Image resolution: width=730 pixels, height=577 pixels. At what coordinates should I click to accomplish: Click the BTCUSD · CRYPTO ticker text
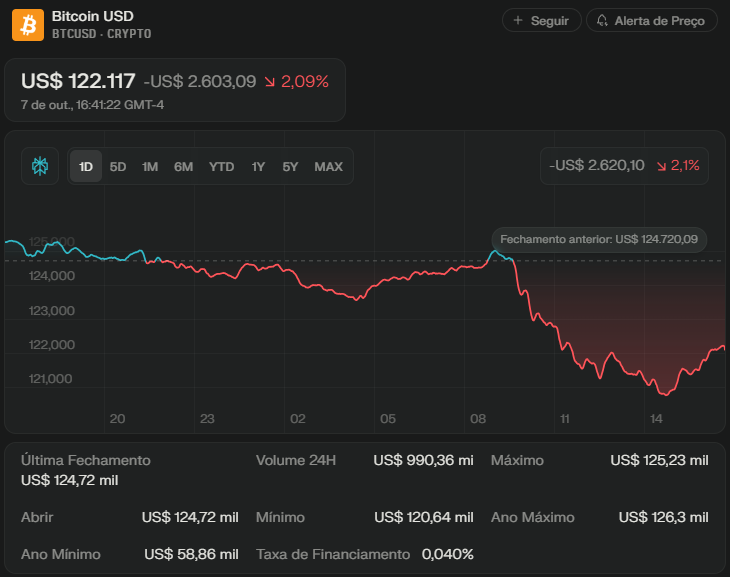[101, 34]
